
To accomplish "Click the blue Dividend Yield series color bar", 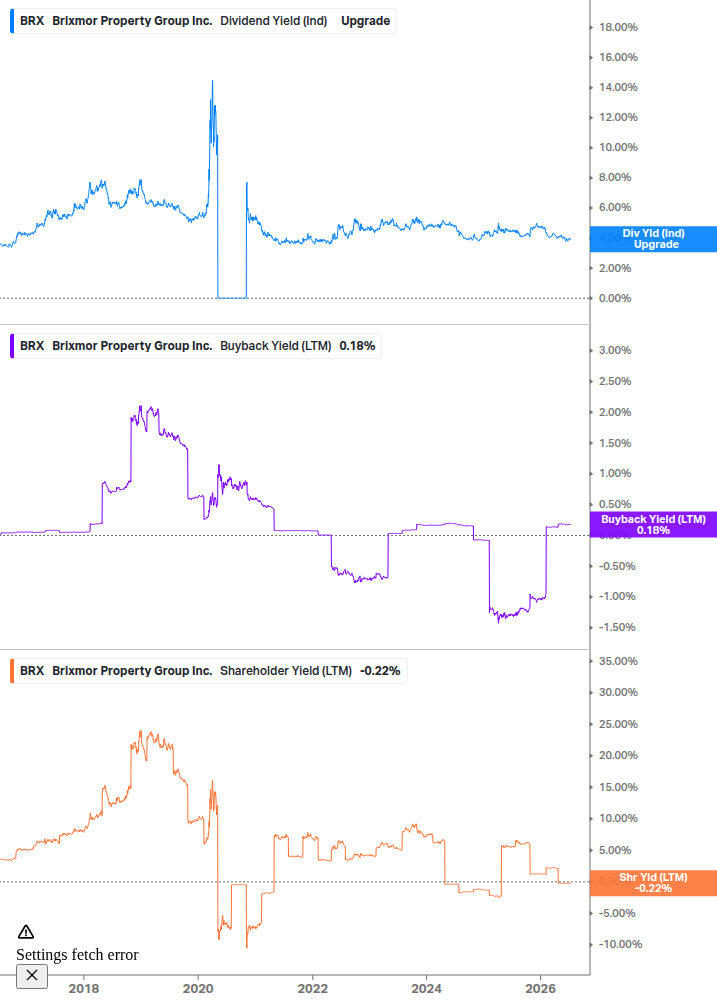I will (x=12, y=21).
